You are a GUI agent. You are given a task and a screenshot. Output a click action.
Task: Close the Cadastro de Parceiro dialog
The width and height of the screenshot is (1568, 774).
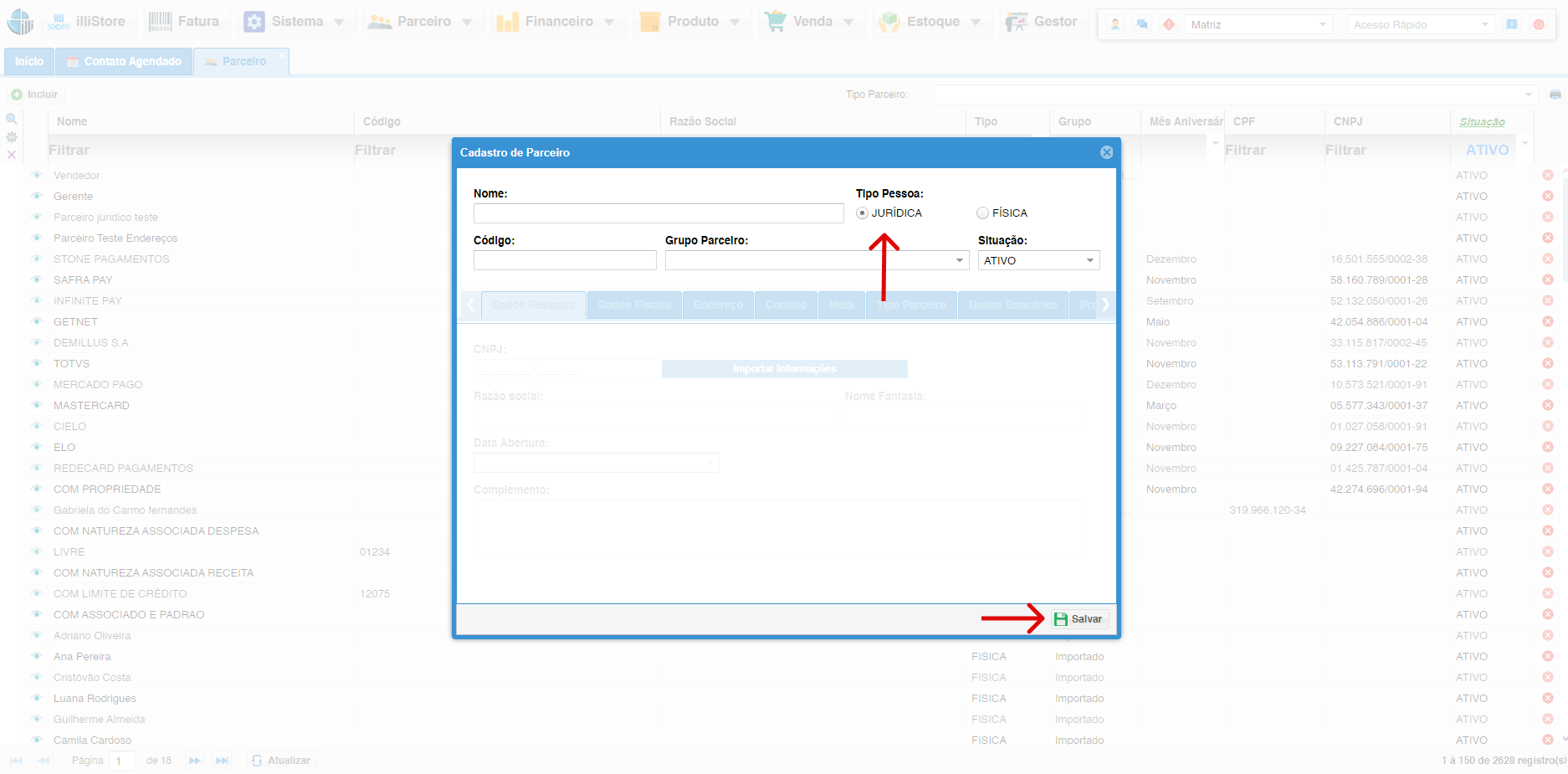(x=1106, y=152)
